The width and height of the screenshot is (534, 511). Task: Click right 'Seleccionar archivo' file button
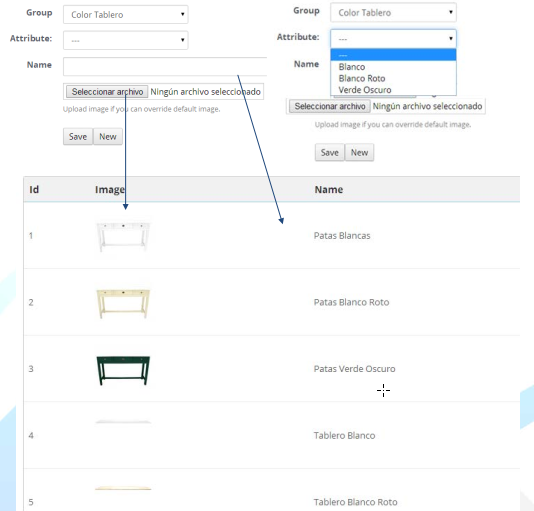330,106
